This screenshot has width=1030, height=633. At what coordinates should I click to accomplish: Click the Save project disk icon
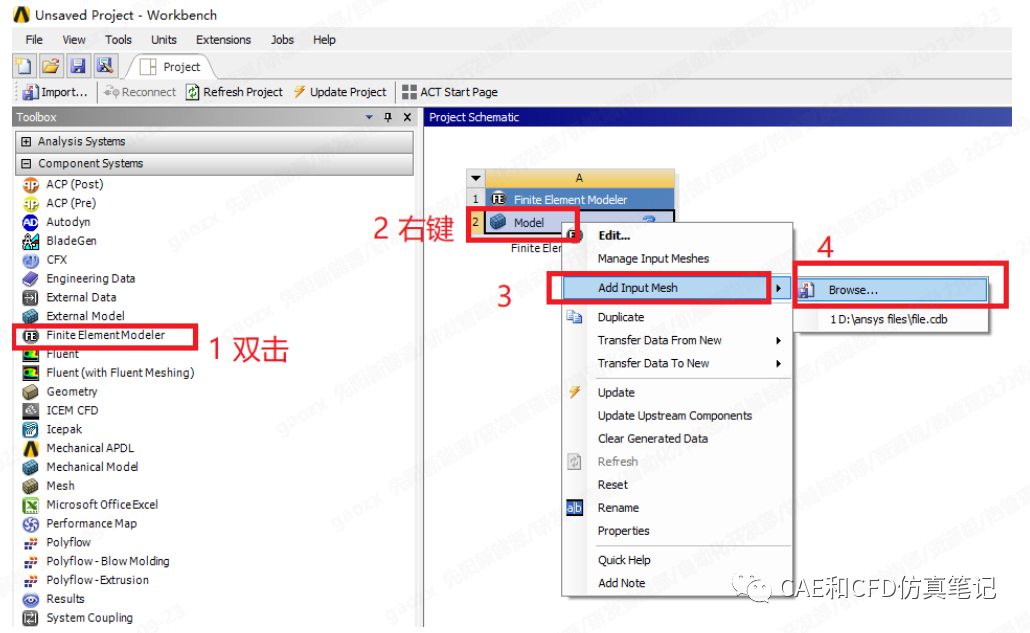tap(78, 66)
